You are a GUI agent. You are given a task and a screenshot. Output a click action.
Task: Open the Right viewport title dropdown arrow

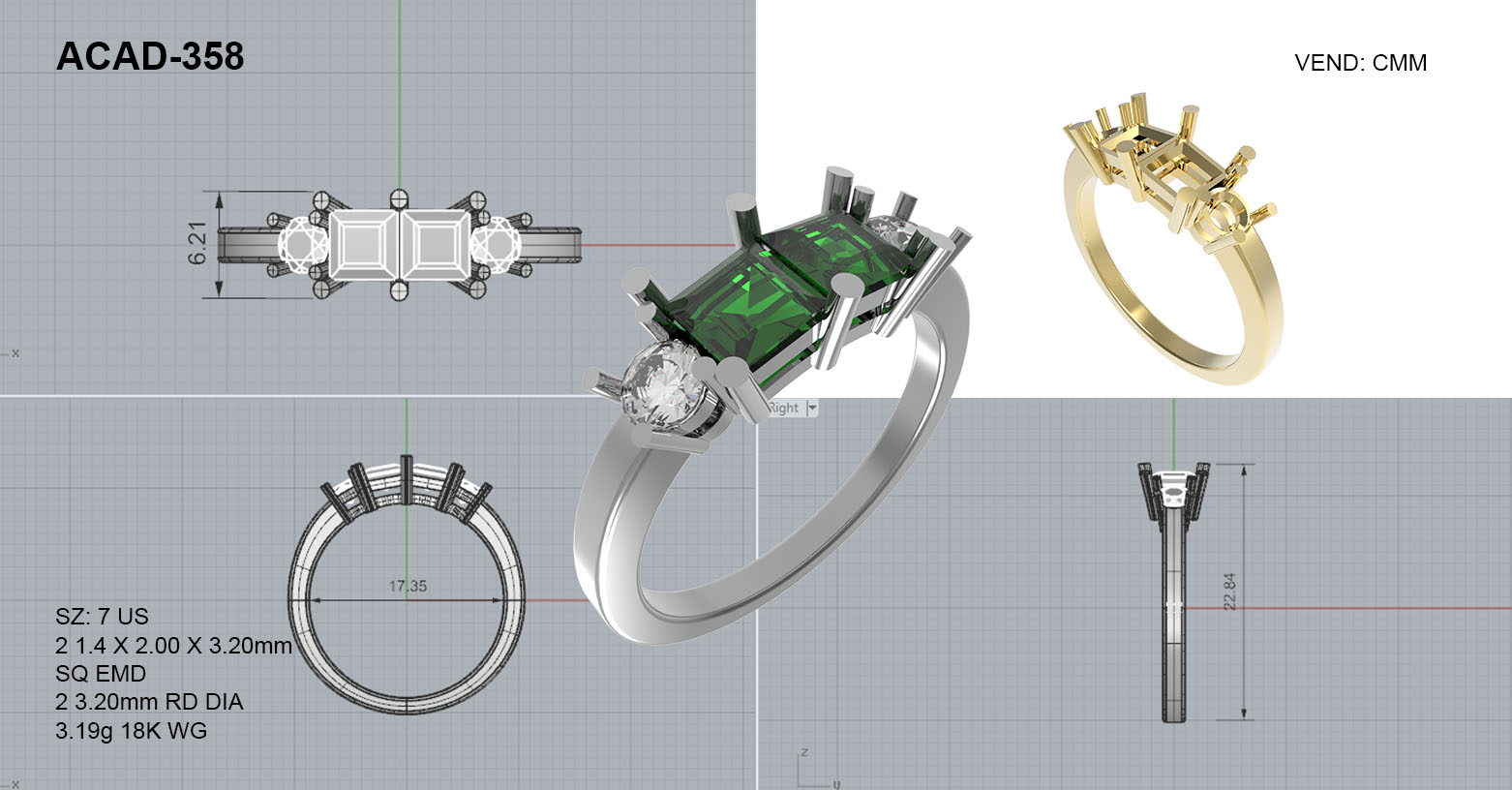[x=812, y=409]
